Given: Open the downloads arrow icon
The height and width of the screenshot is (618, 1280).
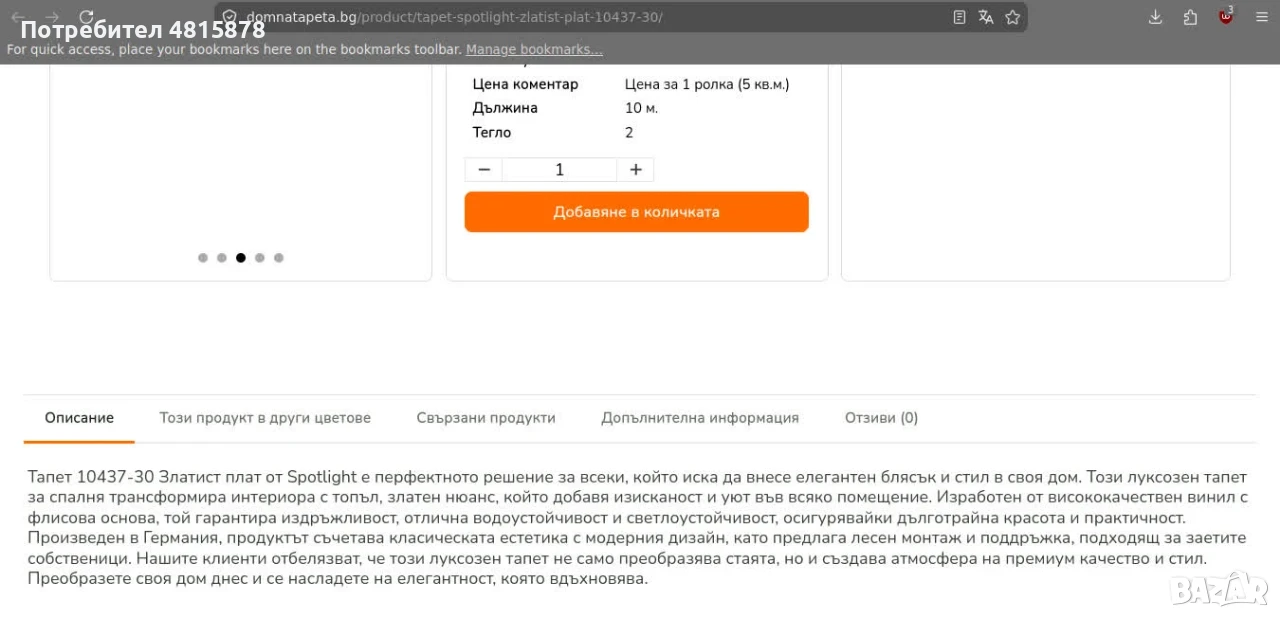Looking at the screenshot, I should [x=1155, y=17].
